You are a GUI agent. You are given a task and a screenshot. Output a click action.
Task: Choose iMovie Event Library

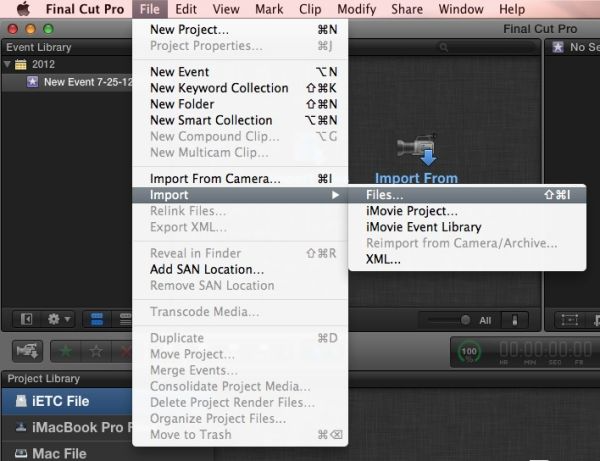coord(467,227)
